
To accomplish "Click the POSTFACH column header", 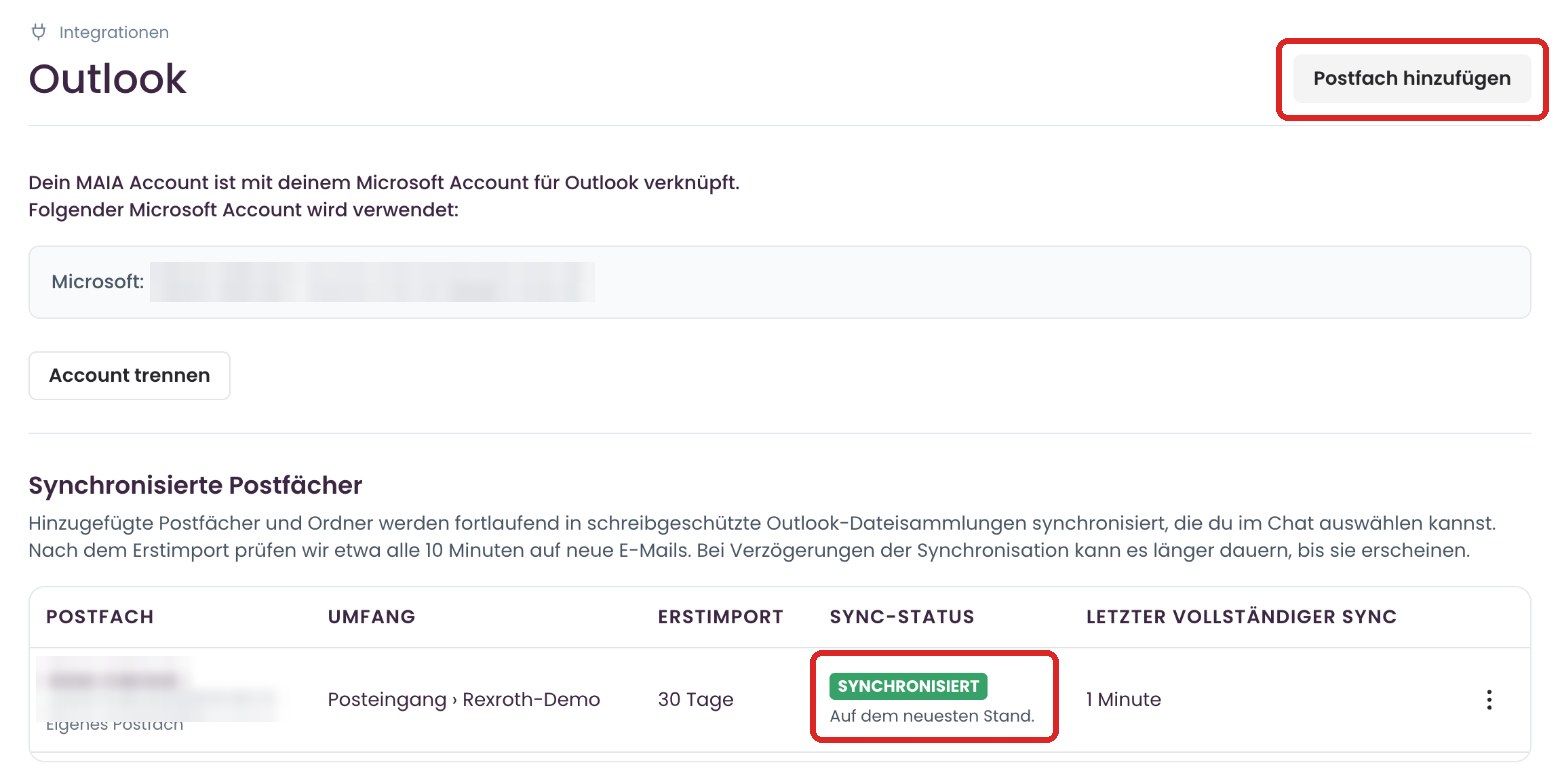I will click(x=100, y=617).
